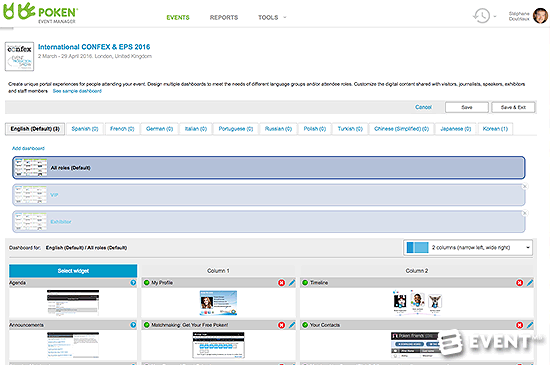The width and height of the screenshot is (550, 365).
Task: Edit the Timeline widget with its pencil icon
Action: (x=530, y=283)
